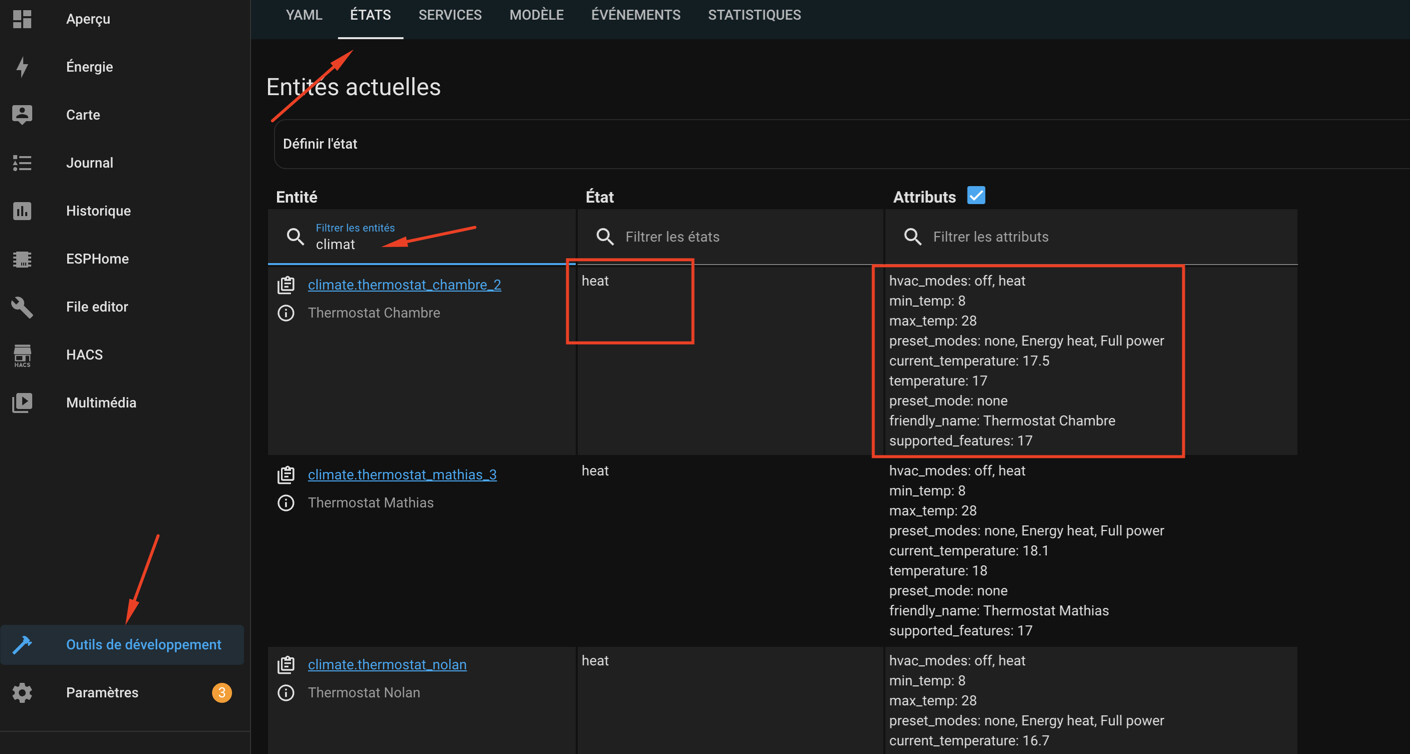The image size is (1411, 754).
Task: Click the Définir l'état input field
Action: (x=600, y=143)
